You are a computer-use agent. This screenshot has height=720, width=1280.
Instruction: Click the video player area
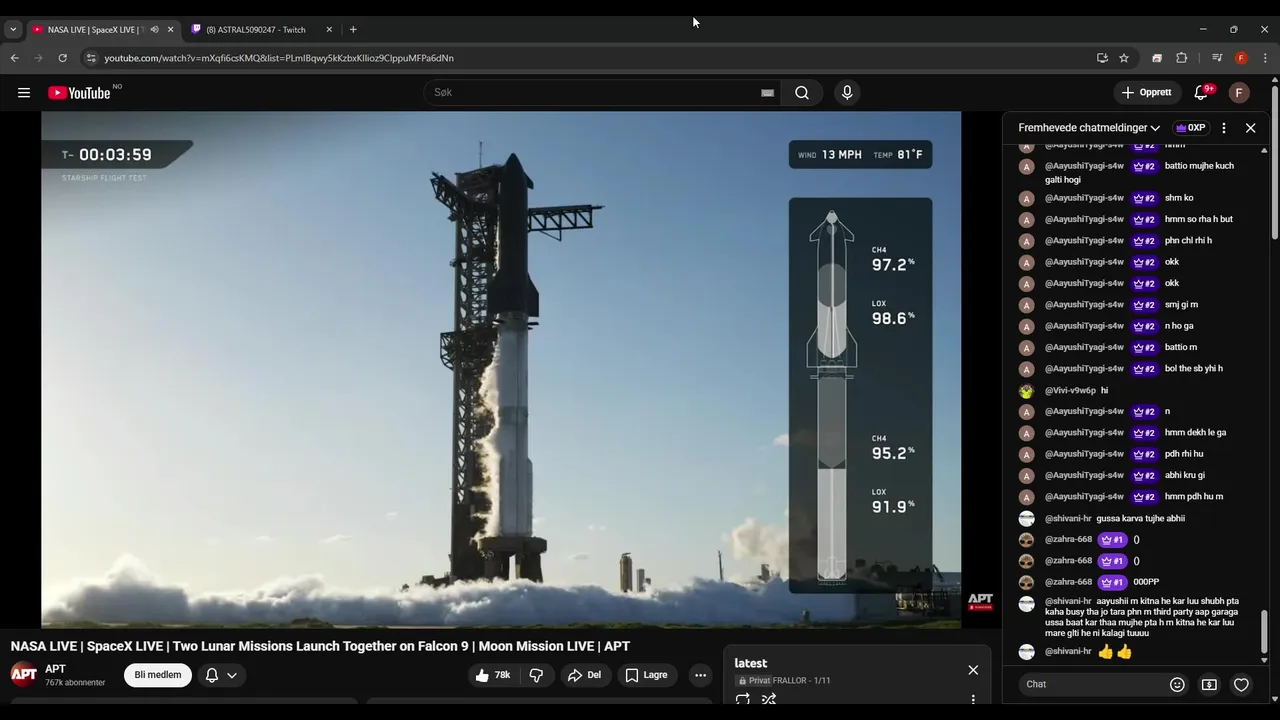501,370
